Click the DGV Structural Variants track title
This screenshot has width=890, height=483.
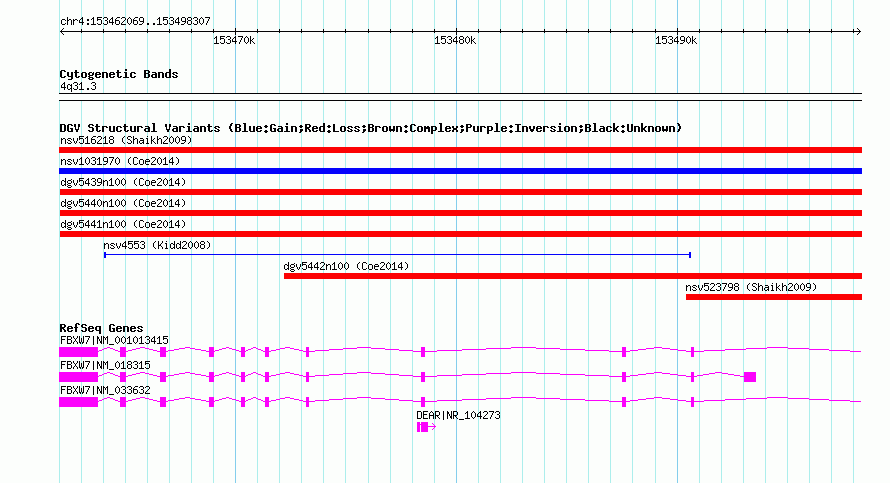point(371,128)
